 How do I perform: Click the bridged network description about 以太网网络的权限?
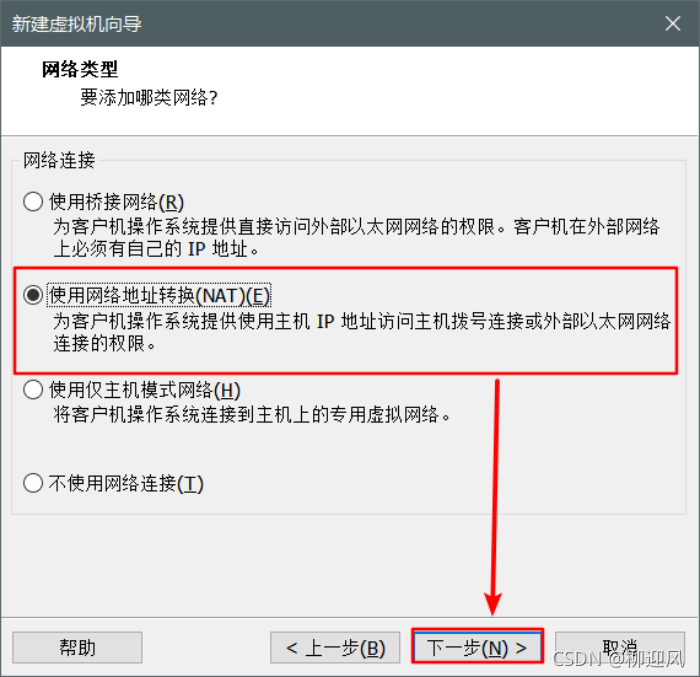click(x=356, y=238)
